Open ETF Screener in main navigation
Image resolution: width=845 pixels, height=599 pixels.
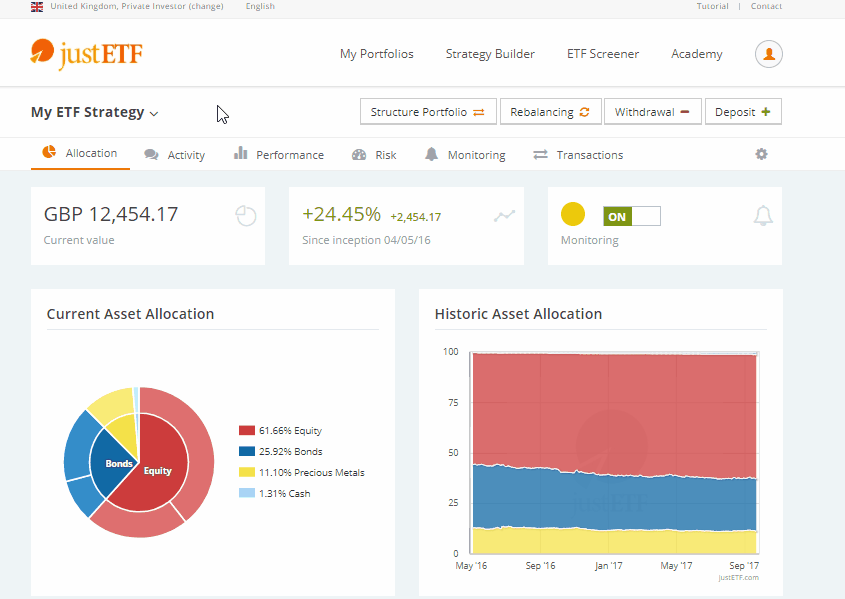pos(602,54)
